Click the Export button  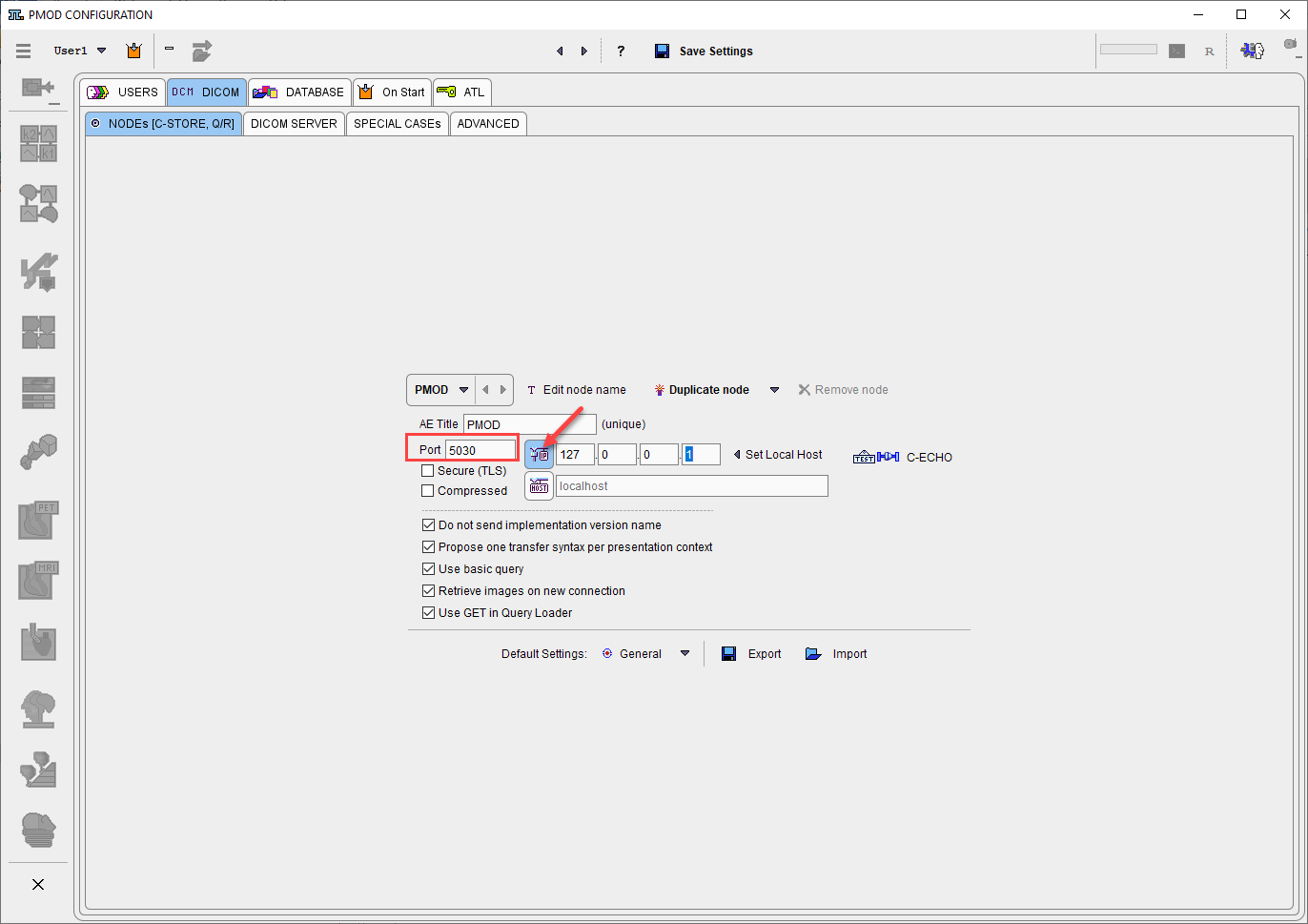coord(751,654)
